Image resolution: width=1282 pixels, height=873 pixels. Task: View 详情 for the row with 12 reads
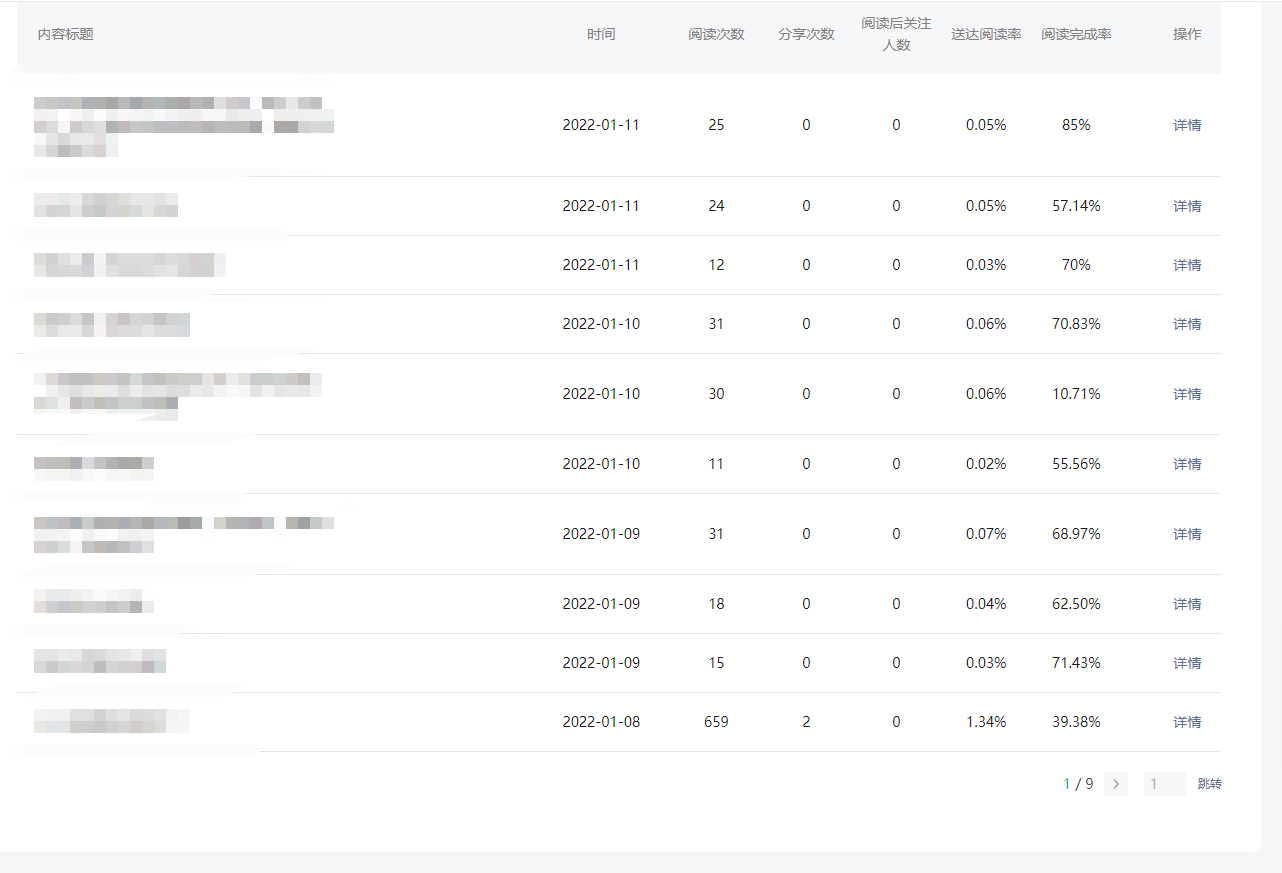1187,265
